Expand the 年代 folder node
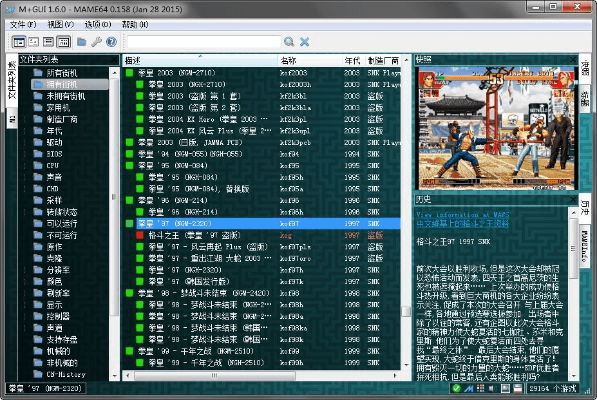Image resolution: width=597 pixels, height=400 pixels. click(25, 131)
